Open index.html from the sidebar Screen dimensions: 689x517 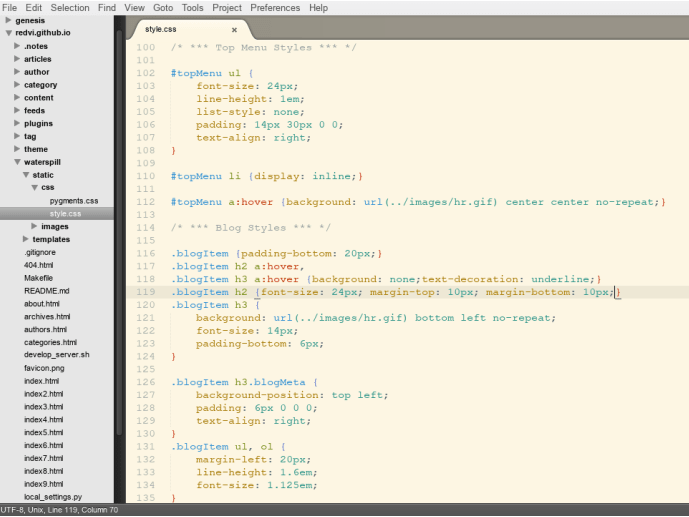(41, 381)
